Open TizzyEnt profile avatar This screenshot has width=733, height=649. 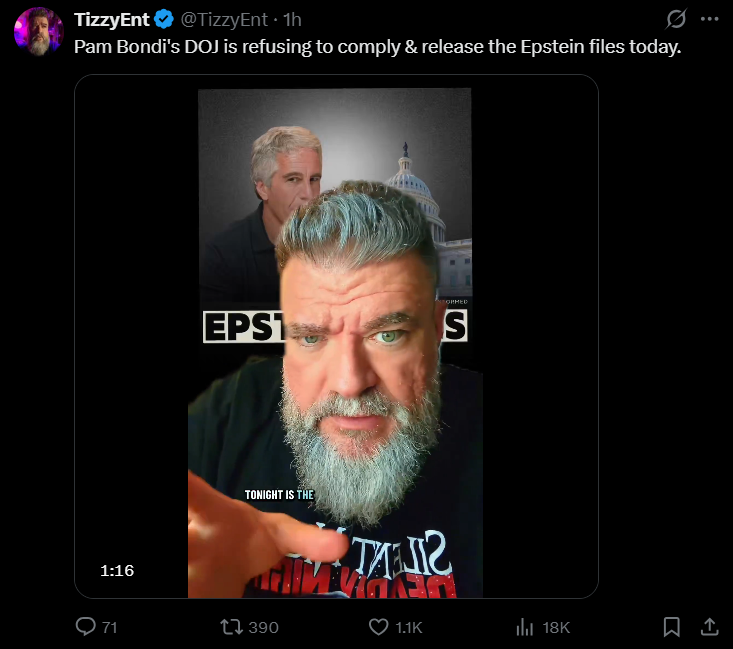coord(39,31)
